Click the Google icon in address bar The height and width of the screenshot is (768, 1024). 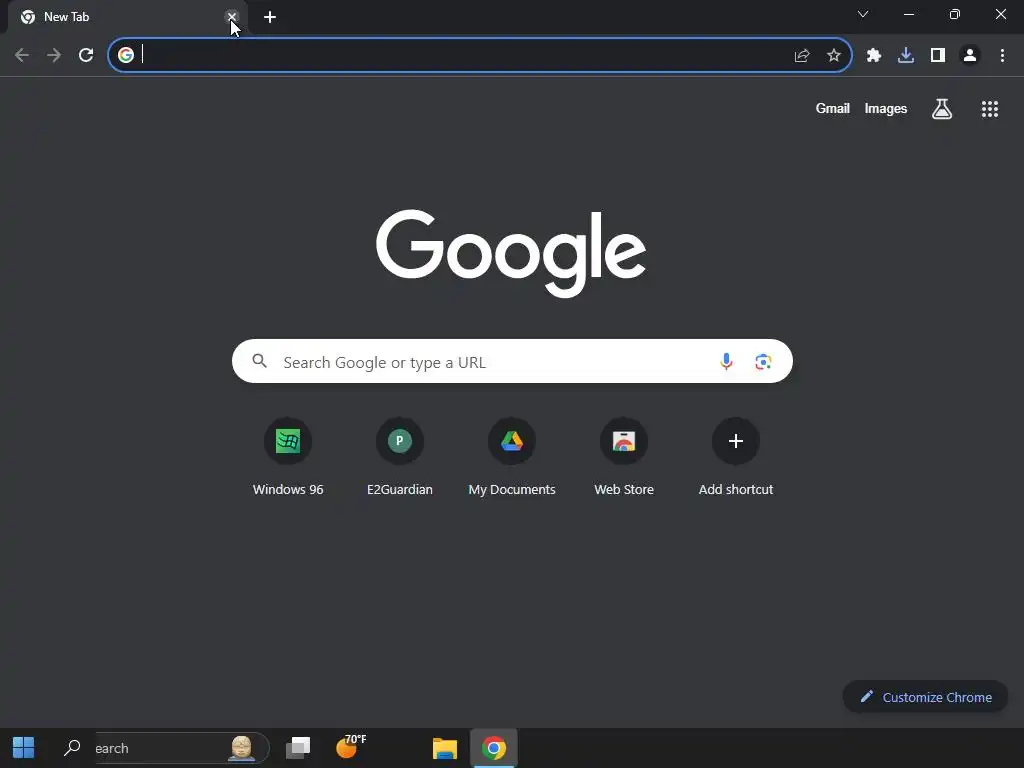126,55
